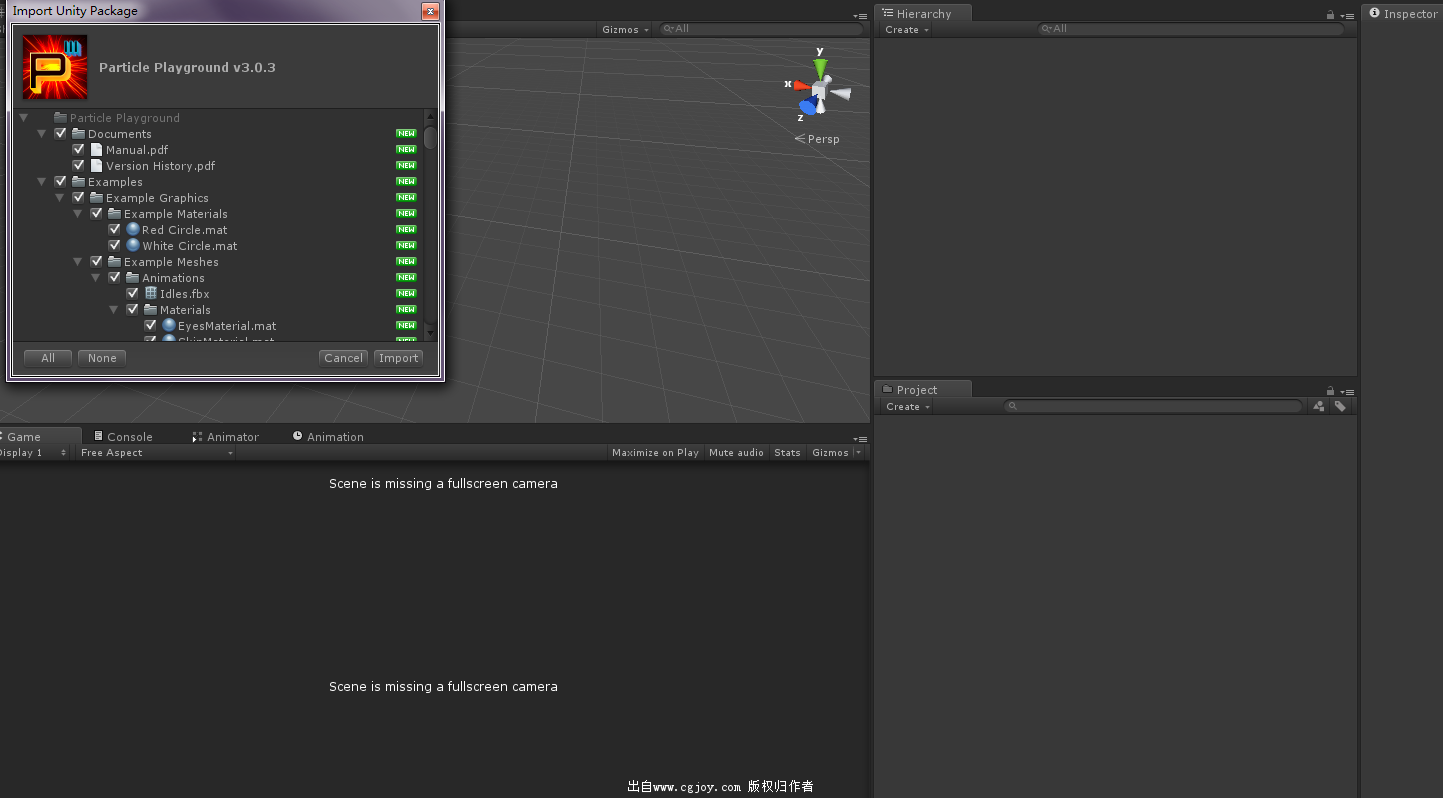
Task: Uncheck the Version History.pdf checkbox
Action: [x=78, y=165]
